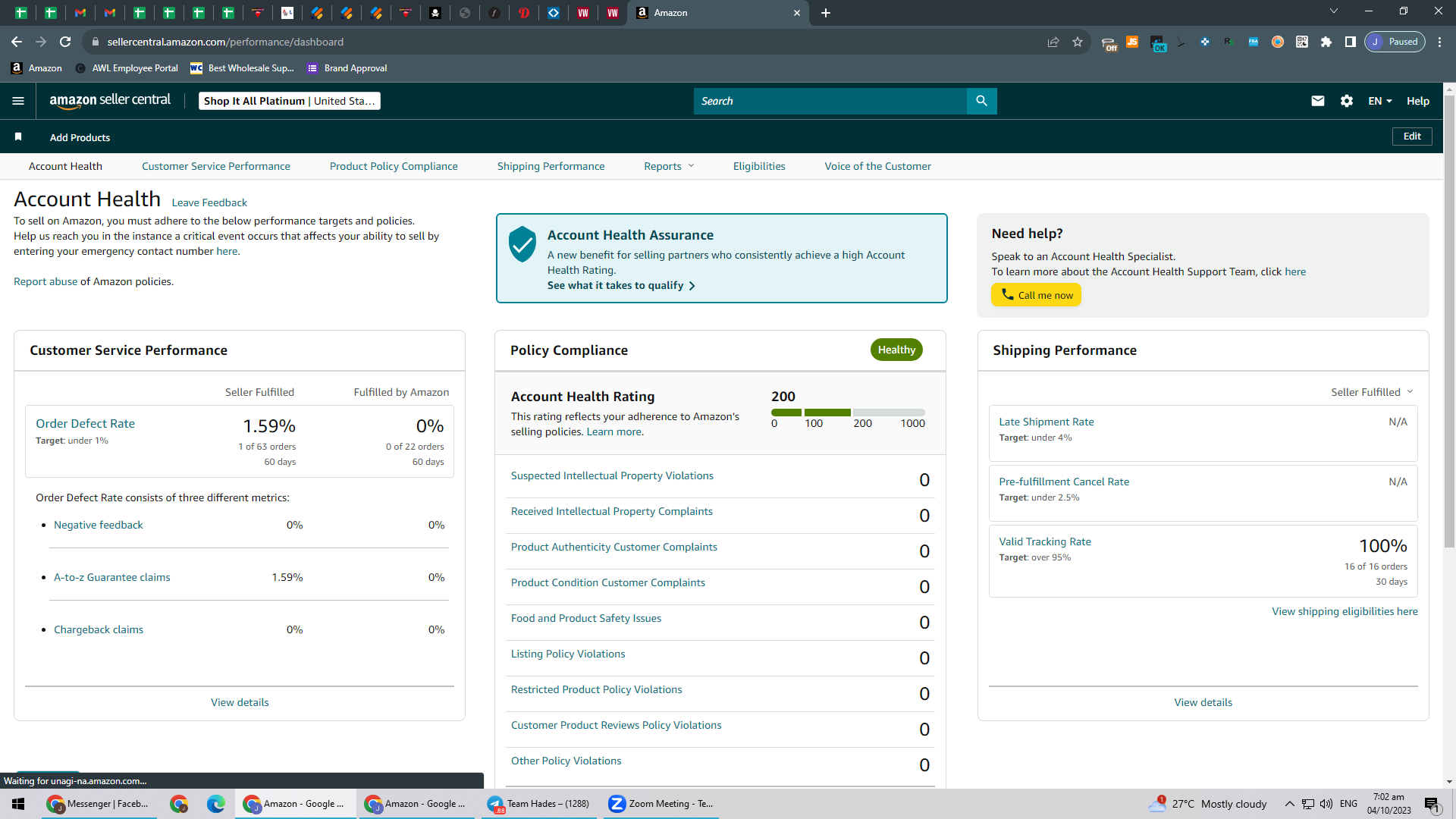The image size is (1456, 819).
Task: Open Suspected Intellectual Property Violations
Action: point(612,475)
